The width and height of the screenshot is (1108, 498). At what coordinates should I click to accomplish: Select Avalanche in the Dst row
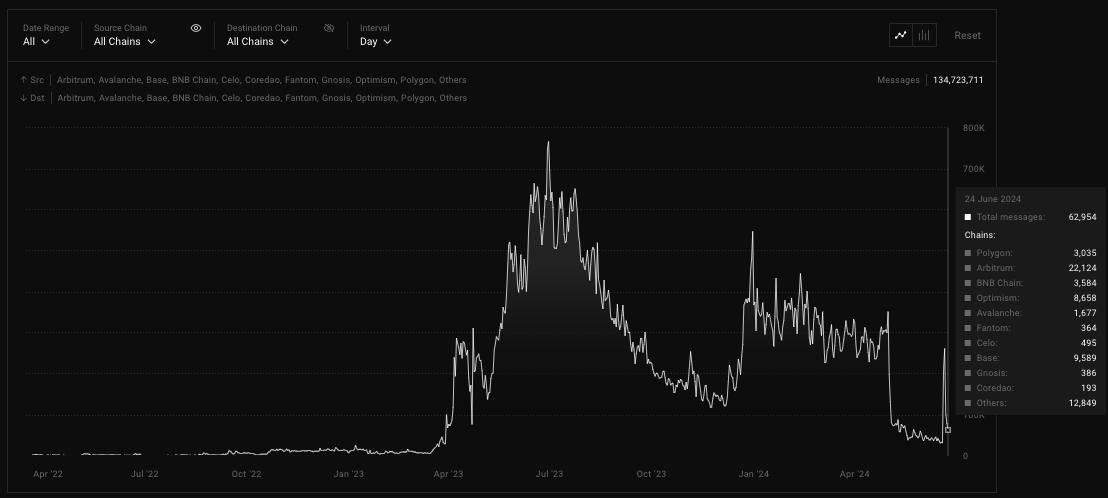click(x=121, y=98)
